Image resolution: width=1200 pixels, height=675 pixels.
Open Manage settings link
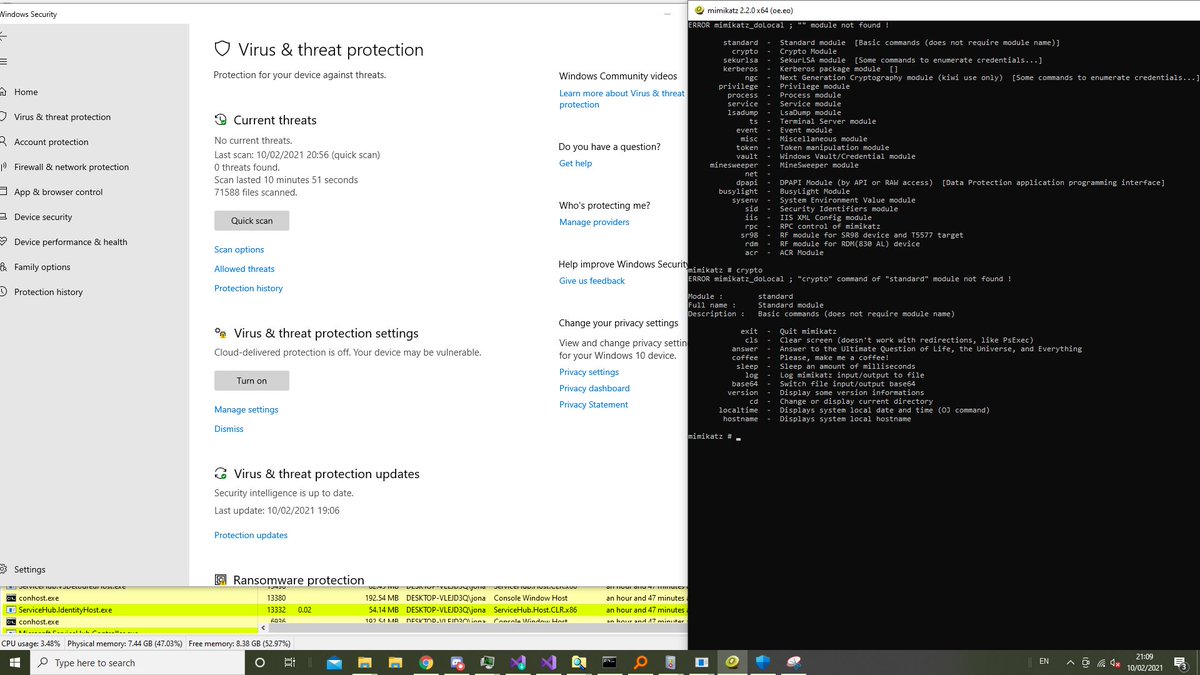coord(246,410)
